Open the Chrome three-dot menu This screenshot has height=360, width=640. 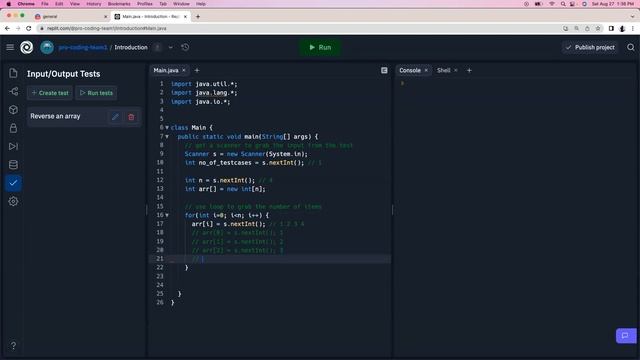633,28
